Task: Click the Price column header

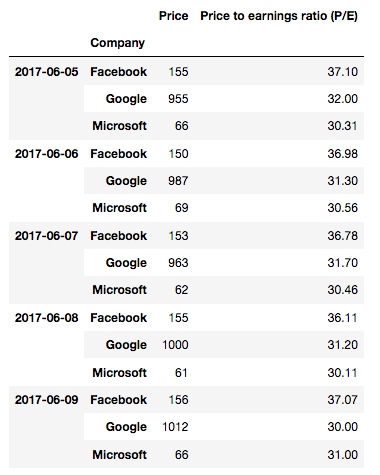Action: pos(173,16)
